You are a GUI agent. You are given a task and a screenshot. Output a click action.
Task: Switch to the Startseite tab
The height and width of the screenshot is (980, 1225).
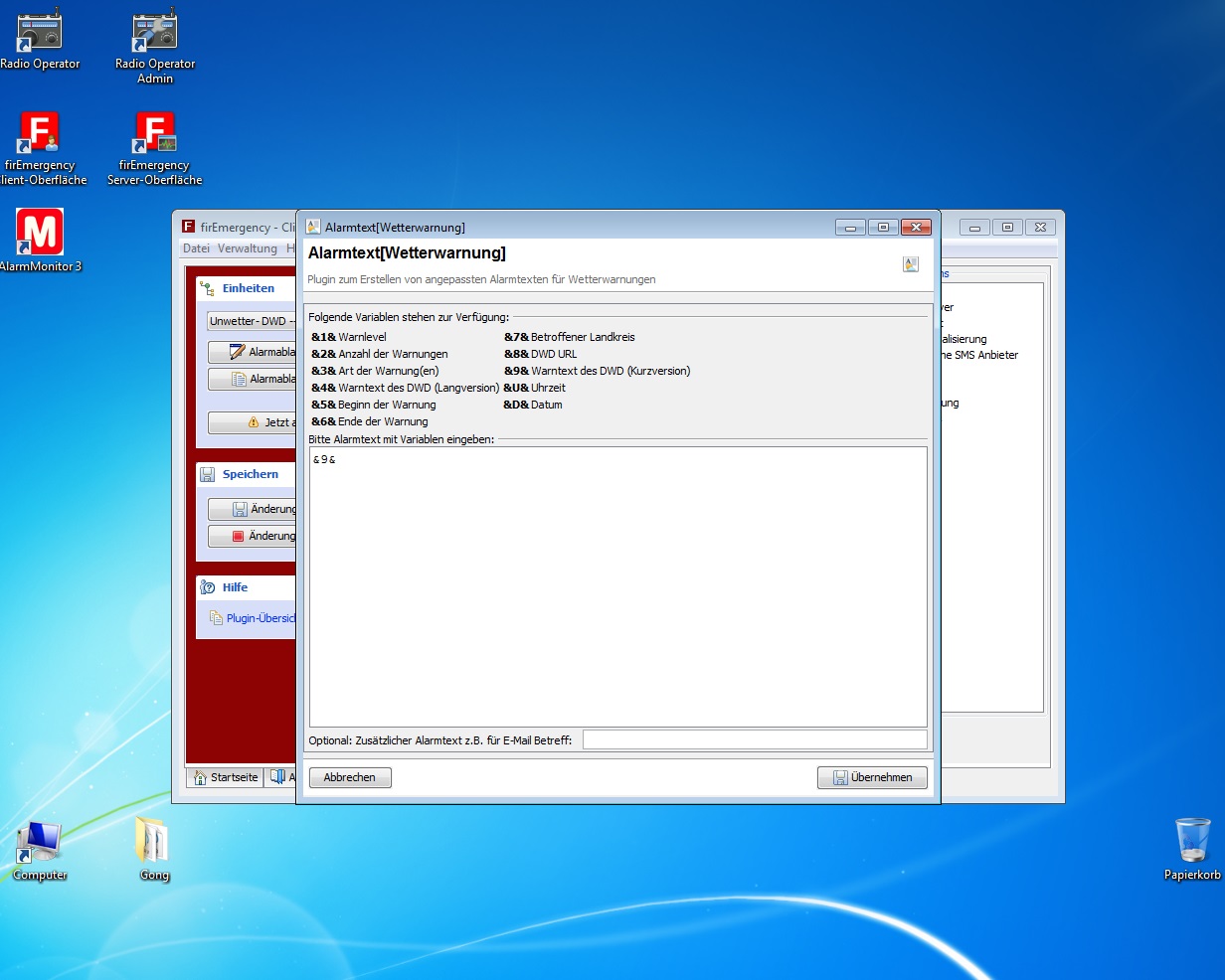pyautogui.click(x=226, y=777)
